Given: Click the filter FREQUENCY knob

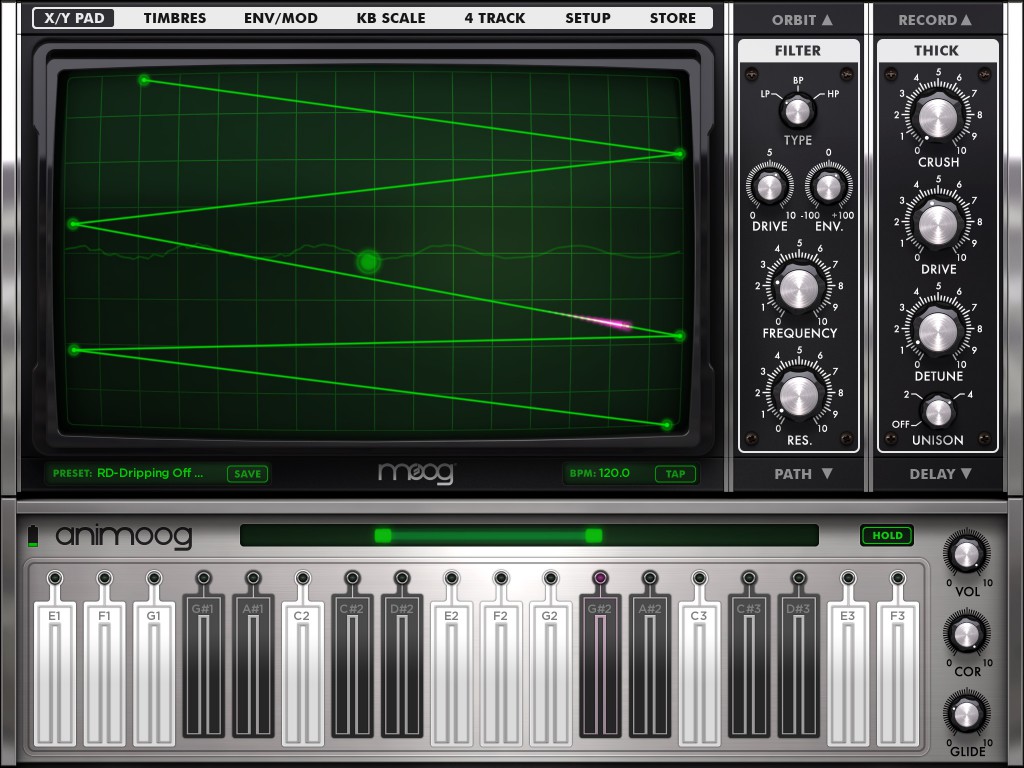Looking at the screenshot, I should (x=799, y=288).
